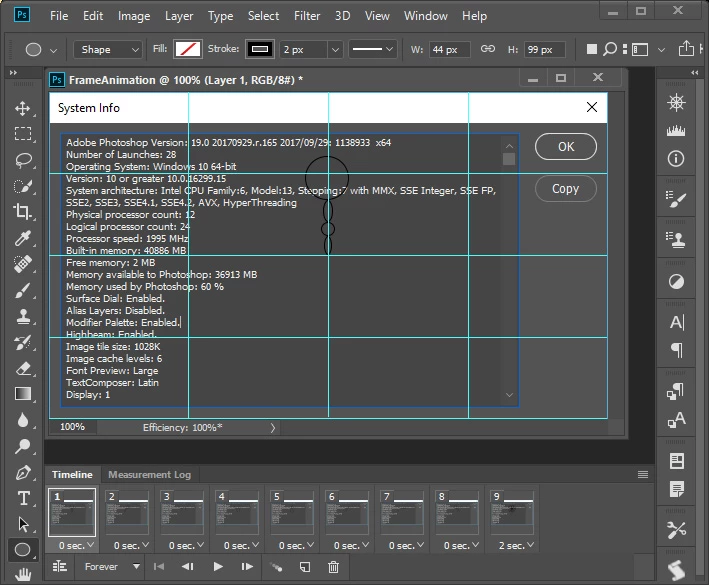This screenshot has width=709, height=585.
Task: Select the Path Selection tool
Action: pyautogui.click(x=23, y=524)
